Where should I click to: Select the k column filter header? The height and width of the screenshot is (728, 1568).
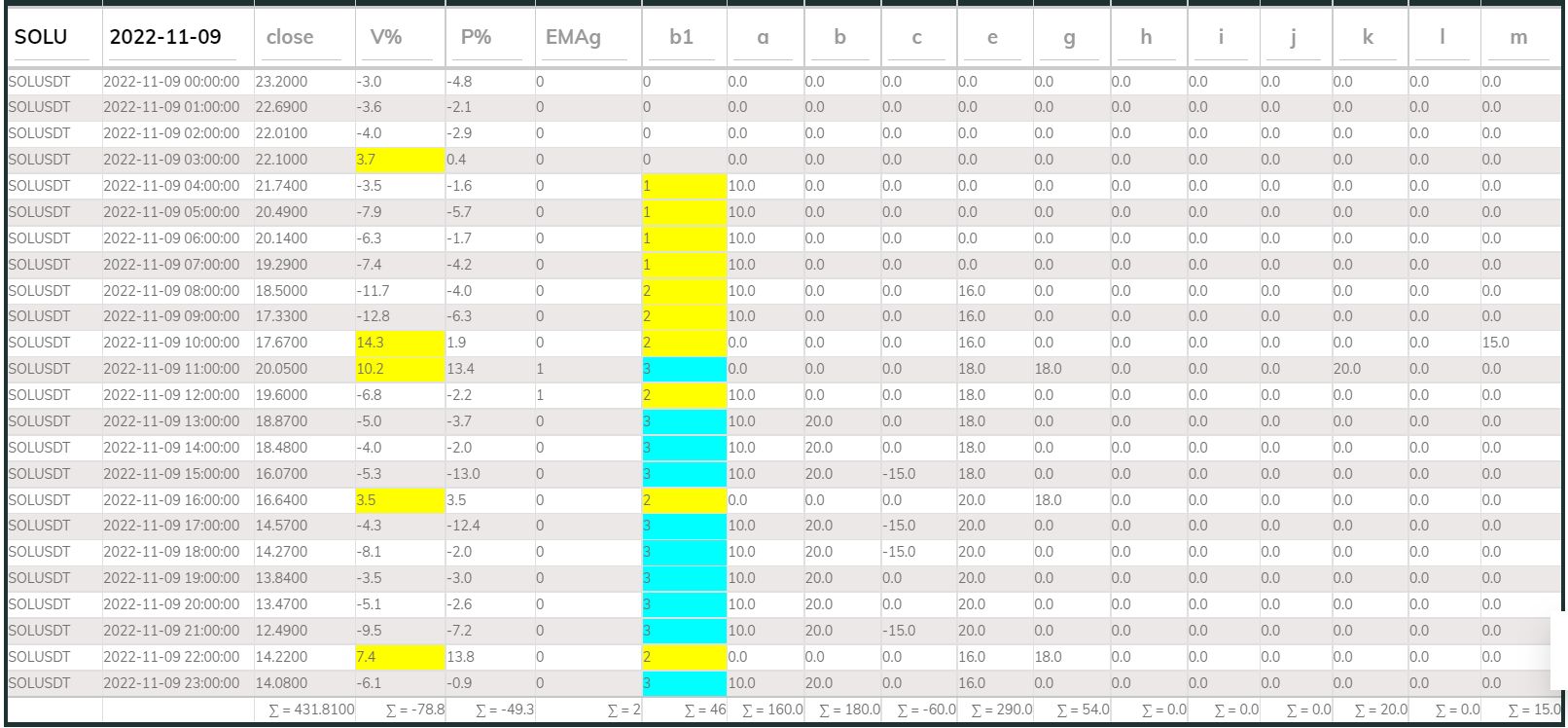click(1369, 38)
